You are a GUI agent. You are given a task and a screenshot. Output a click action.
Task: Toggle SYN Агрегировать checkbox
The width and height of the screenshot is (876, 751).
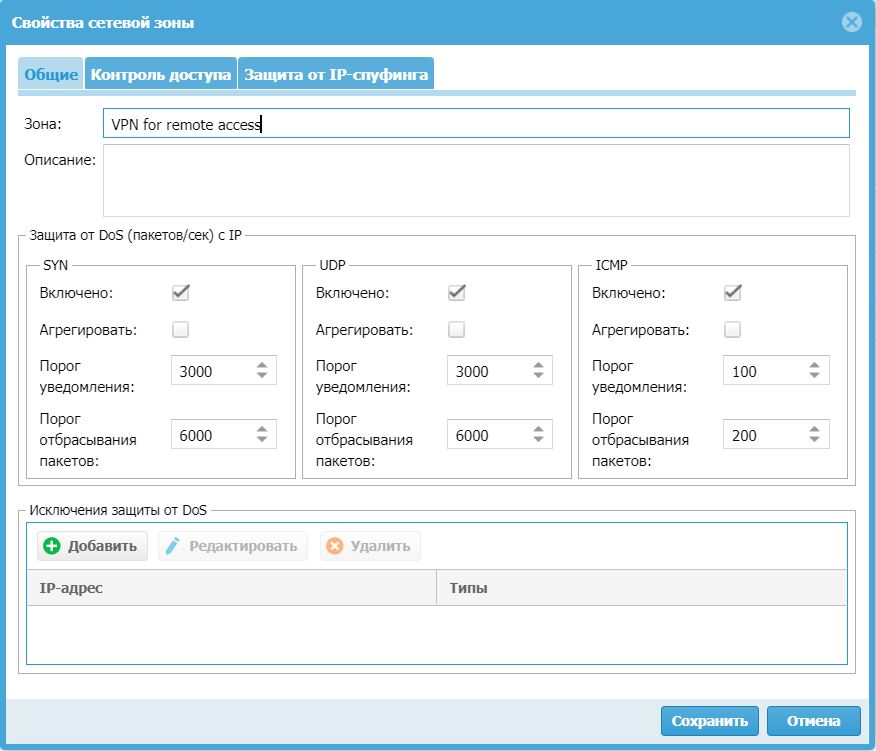[180, 329]
